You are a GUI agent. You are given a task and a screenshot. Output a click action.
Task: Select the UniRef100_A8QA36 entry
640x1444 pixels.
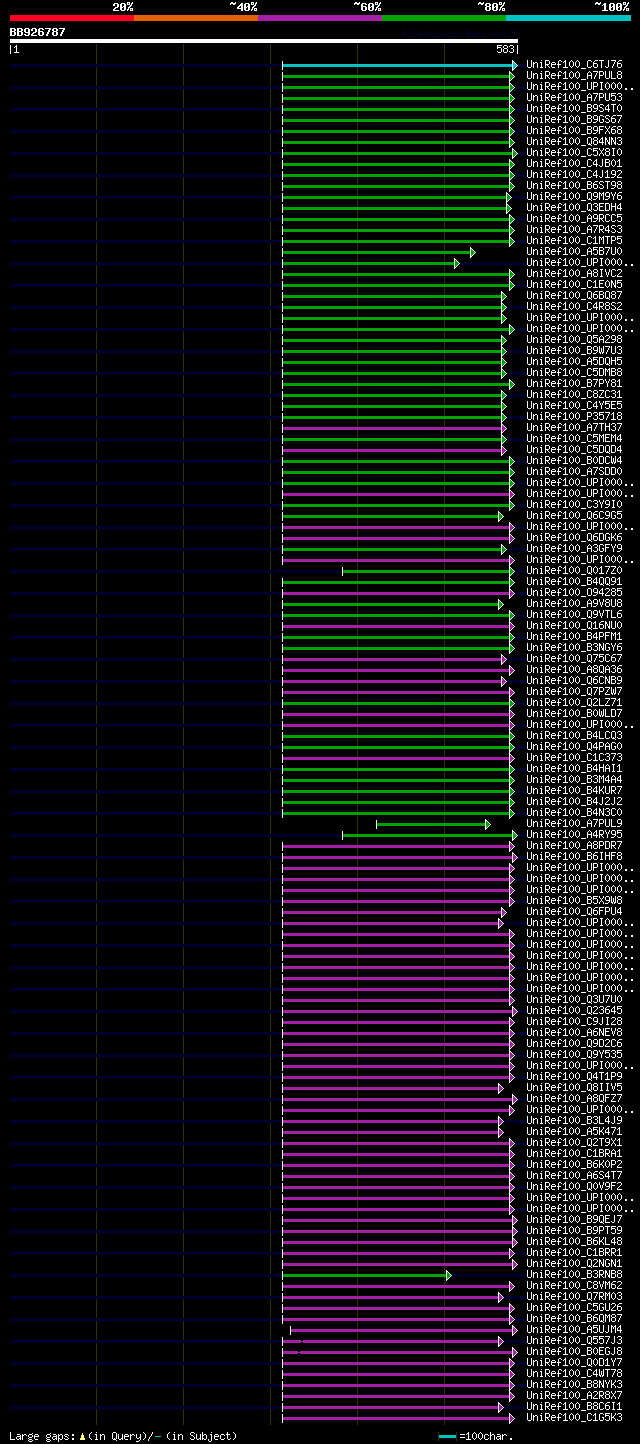point(574,669)
